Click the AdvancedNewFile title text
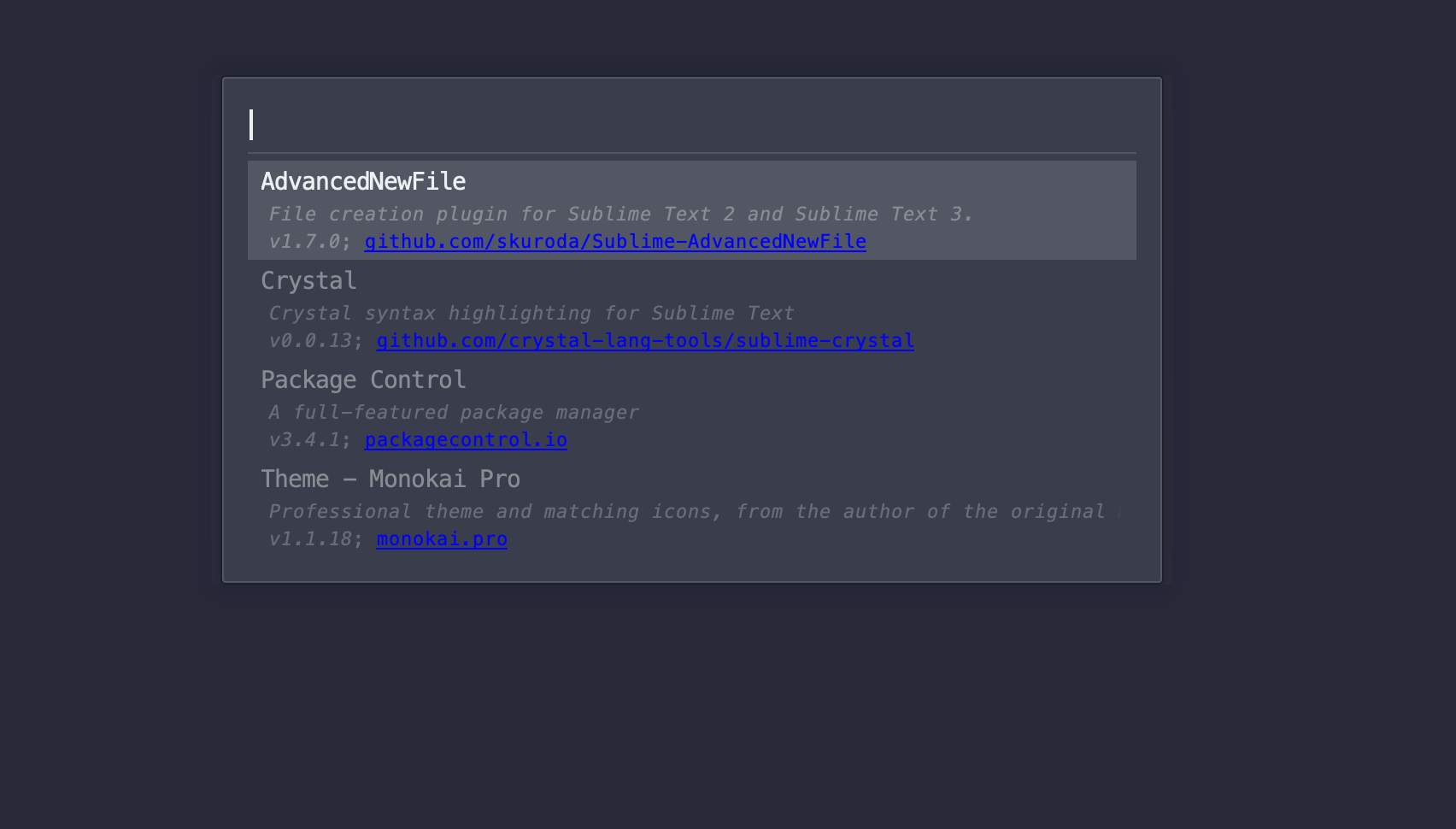 [x=363, y=181]
